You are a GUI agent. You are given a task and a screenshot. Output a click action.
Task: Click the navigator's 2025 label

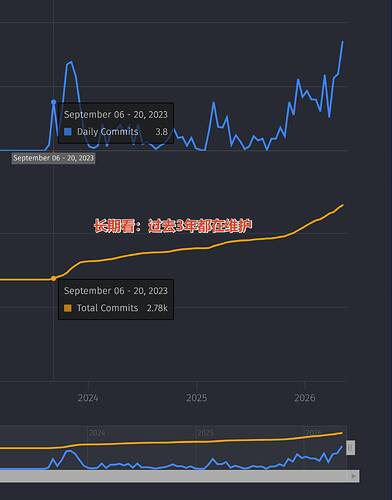tap(205, 433)
